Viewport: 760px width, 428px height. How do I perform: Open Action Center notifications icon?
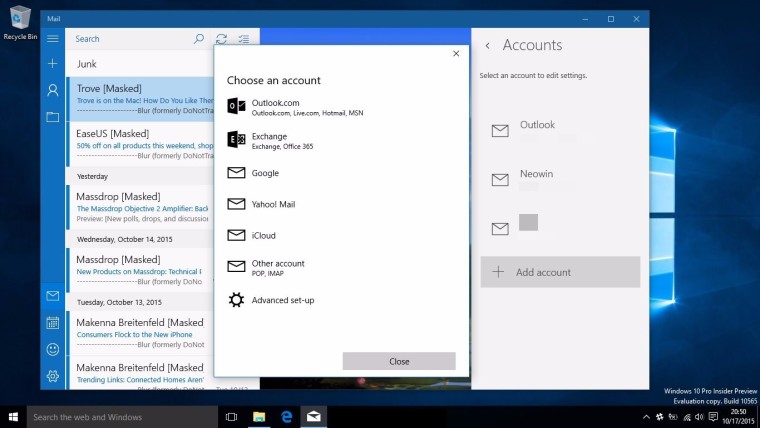coord(713,417)
